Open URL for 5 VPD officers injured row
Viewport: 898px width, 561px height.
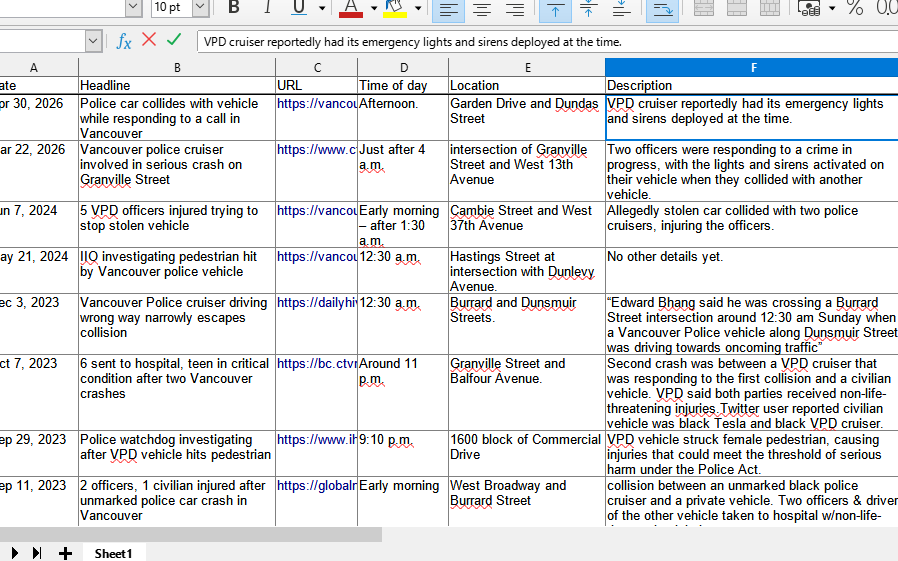click(317, 211)
